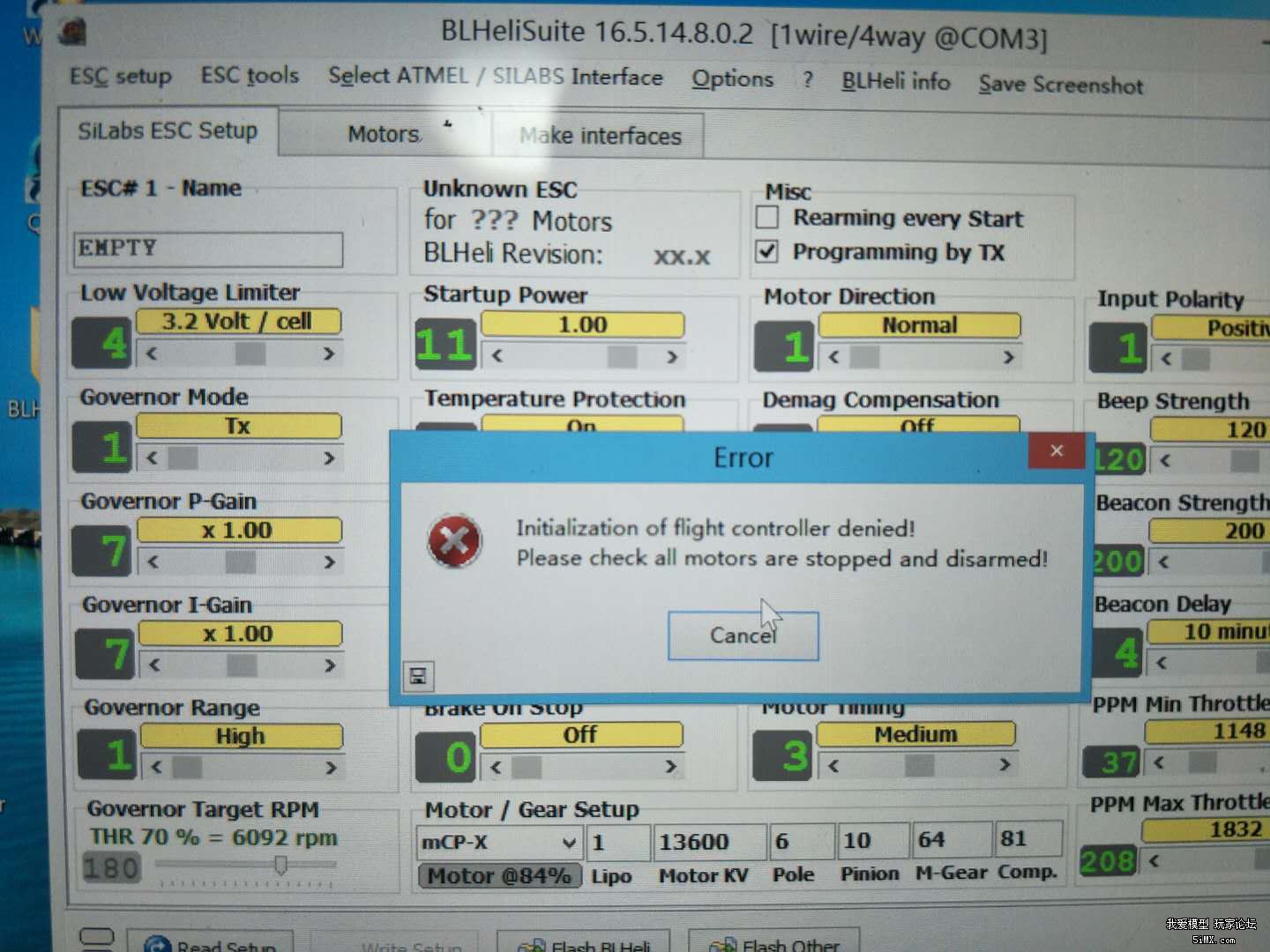
Task: Click the Governor Range value High
Action: point(241,735)
